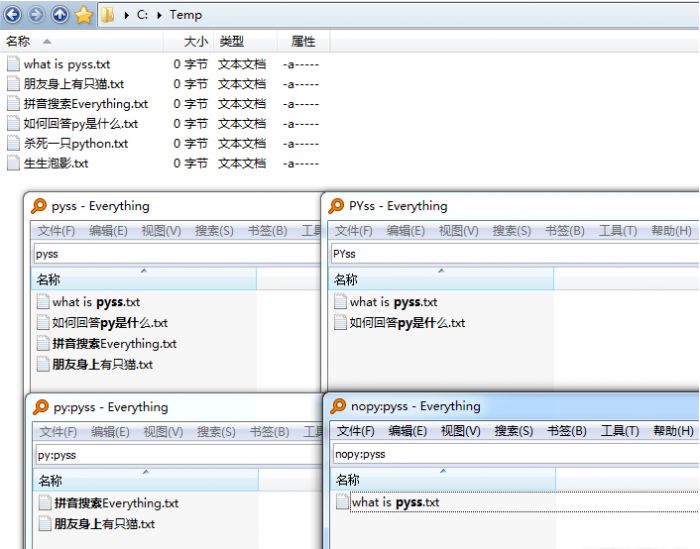Screen dimensions: 700x549
Task: Open 工具(T) menu in PYss window
Action: pos(618,231)
